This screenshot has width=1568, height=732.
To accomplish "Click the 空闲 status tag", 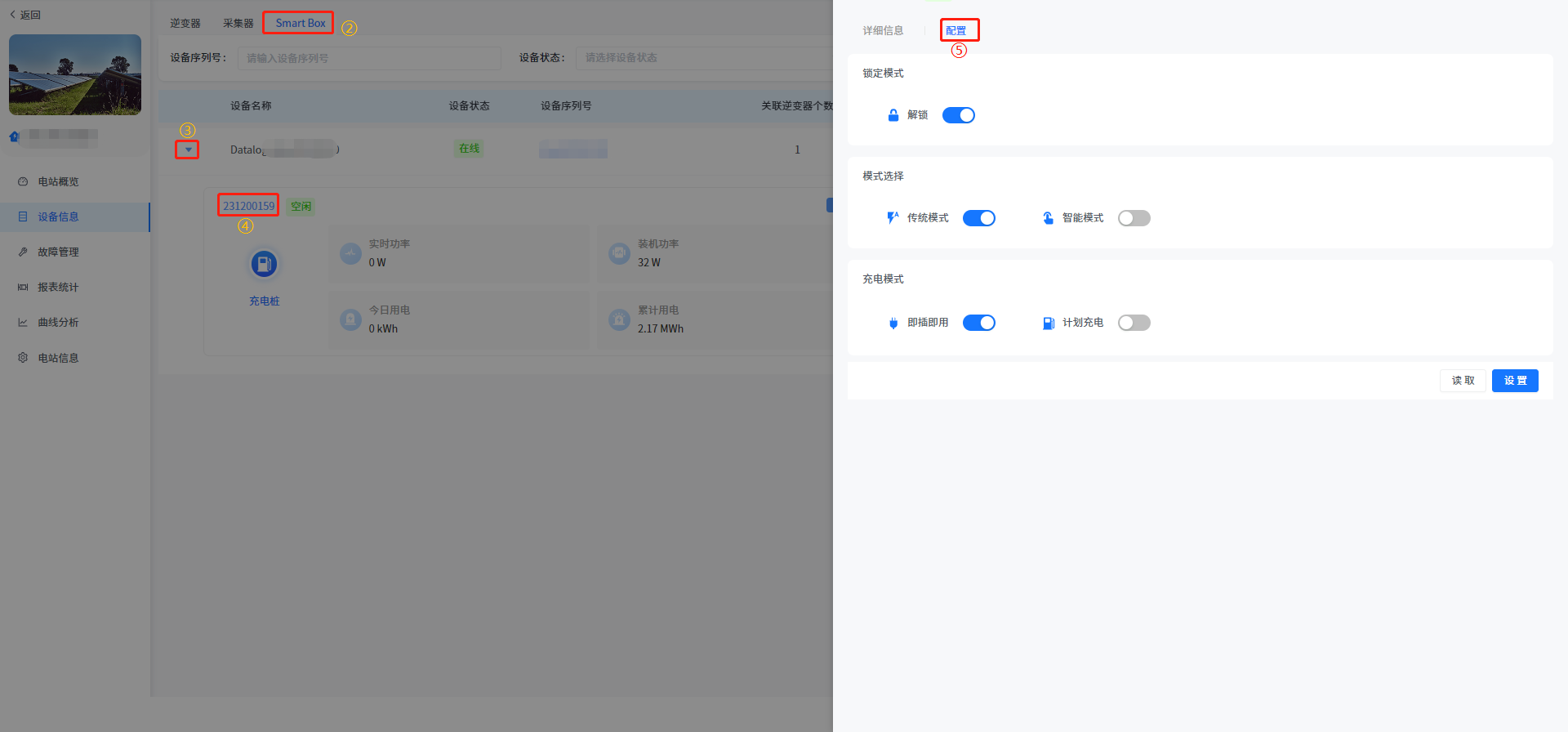I will pos(301,206).
